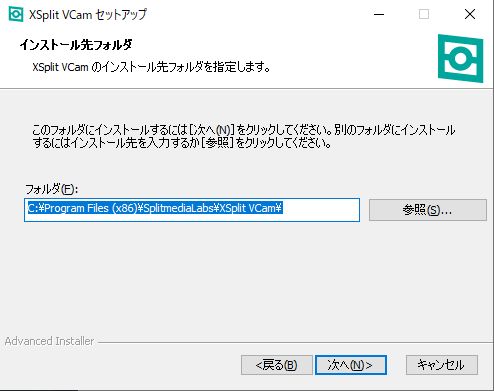Minimize the setup window
Image resolution: width=494 pixels, height=391 pixels.
click(x=379, y=14)
